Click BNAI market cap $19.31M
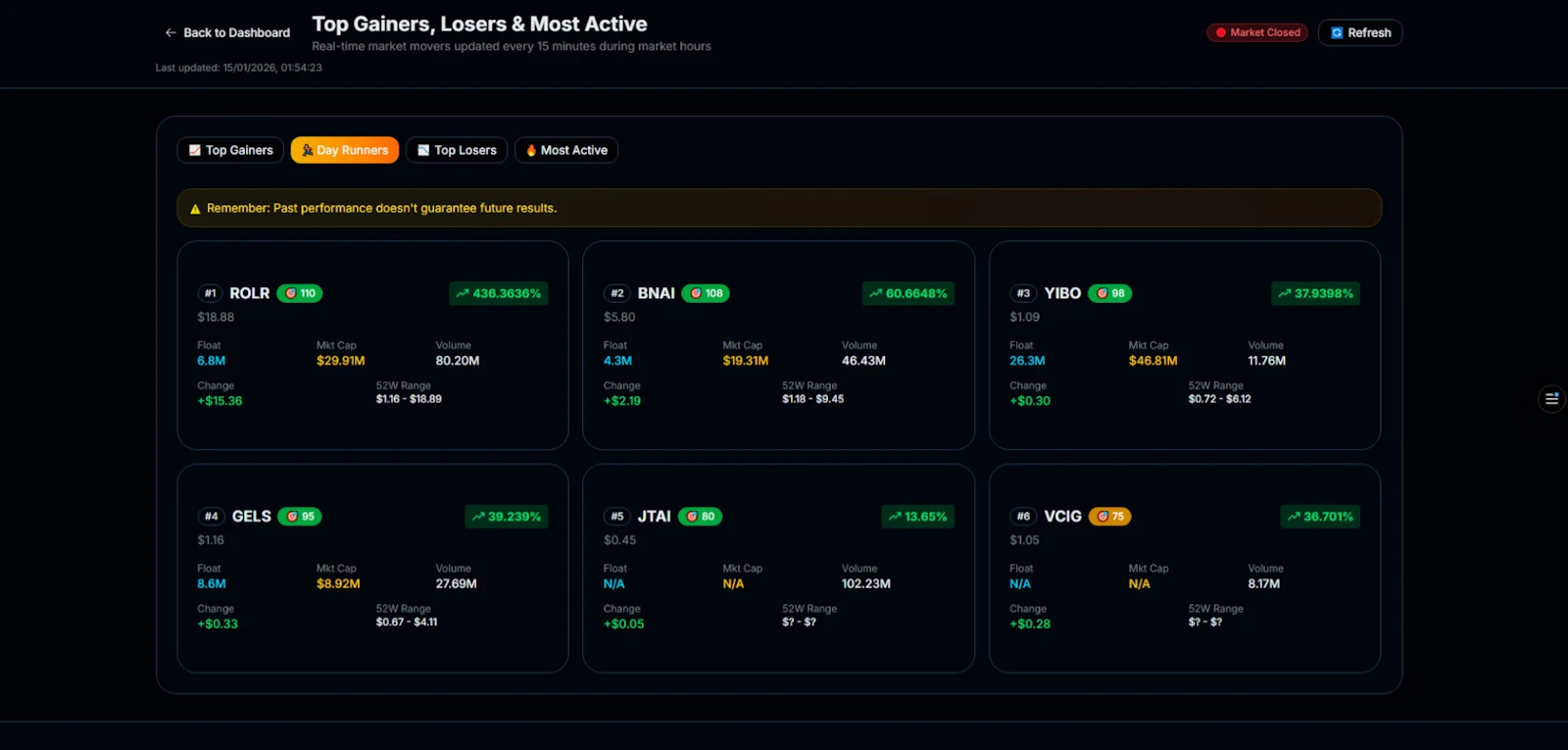 (745, 361)
